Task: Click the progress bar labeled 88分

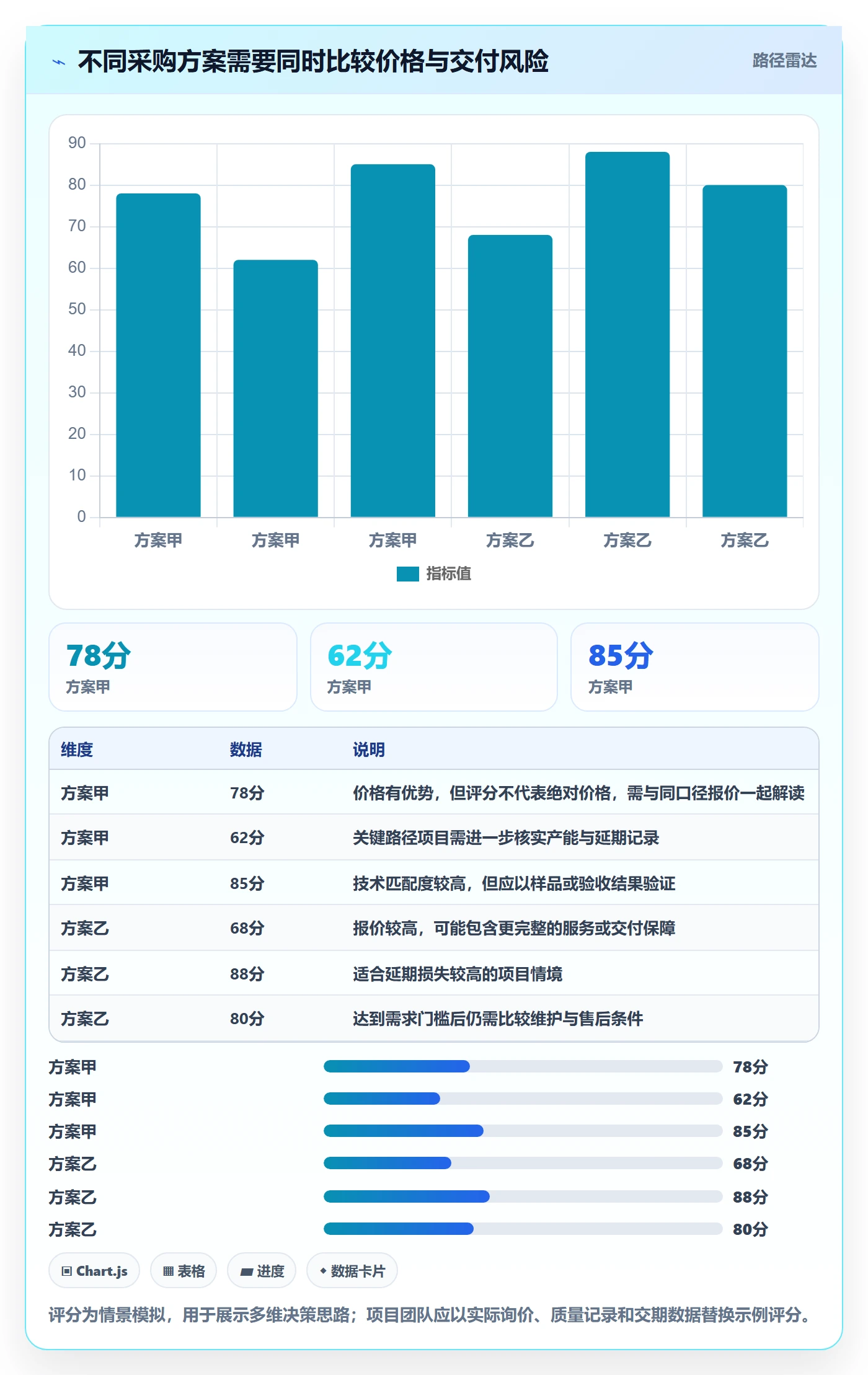Action: 523,1196
